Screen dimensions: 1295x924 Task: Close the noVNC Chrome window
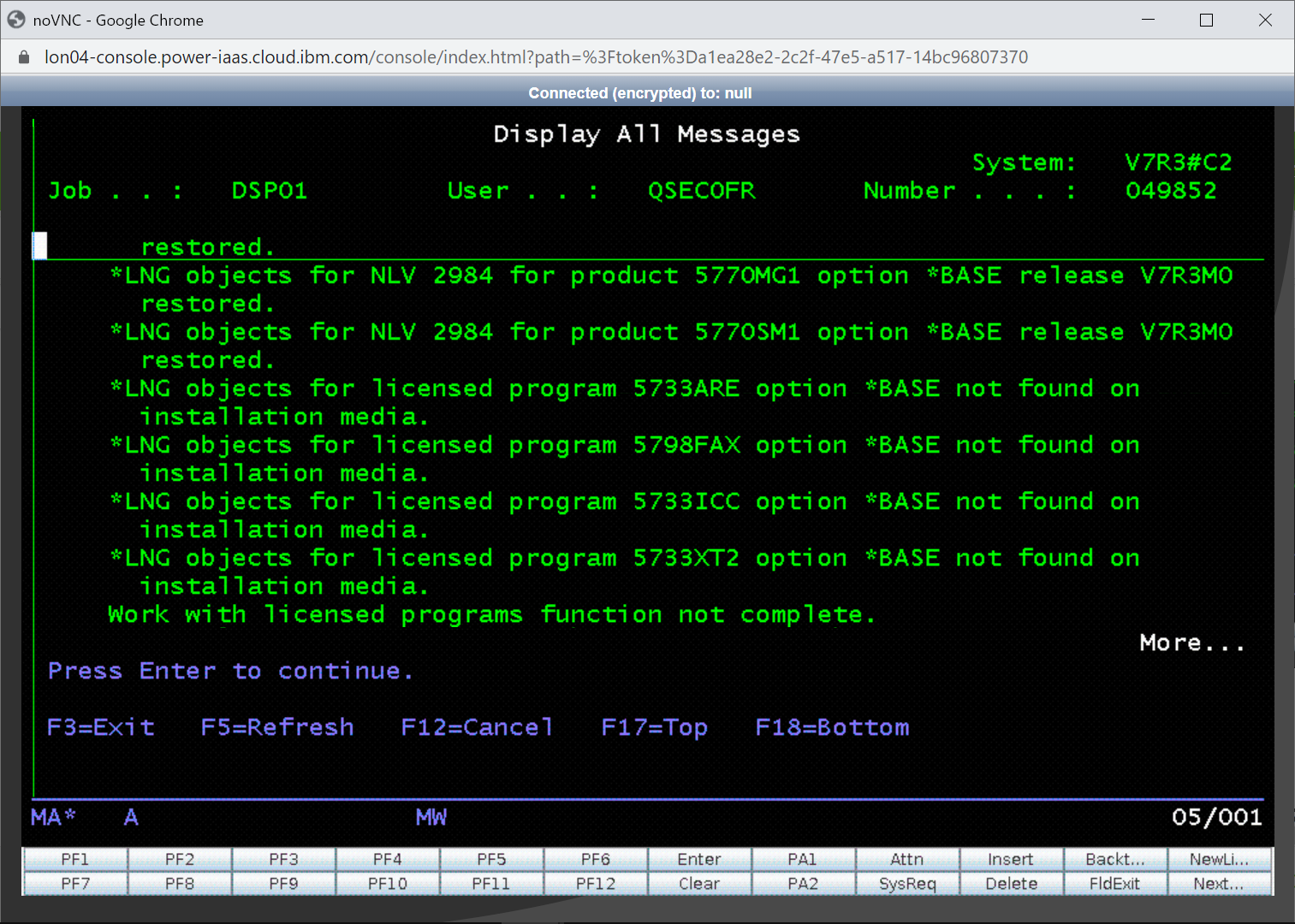[1265, 20]
